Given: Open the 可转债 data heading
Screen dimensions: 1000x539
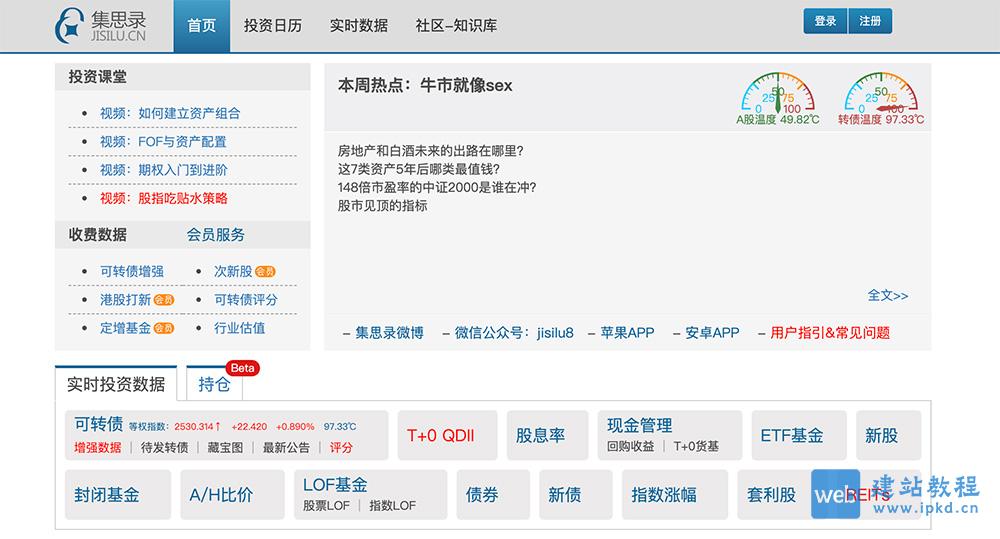Looking at the screenshot, I should (x=99, y=424).
